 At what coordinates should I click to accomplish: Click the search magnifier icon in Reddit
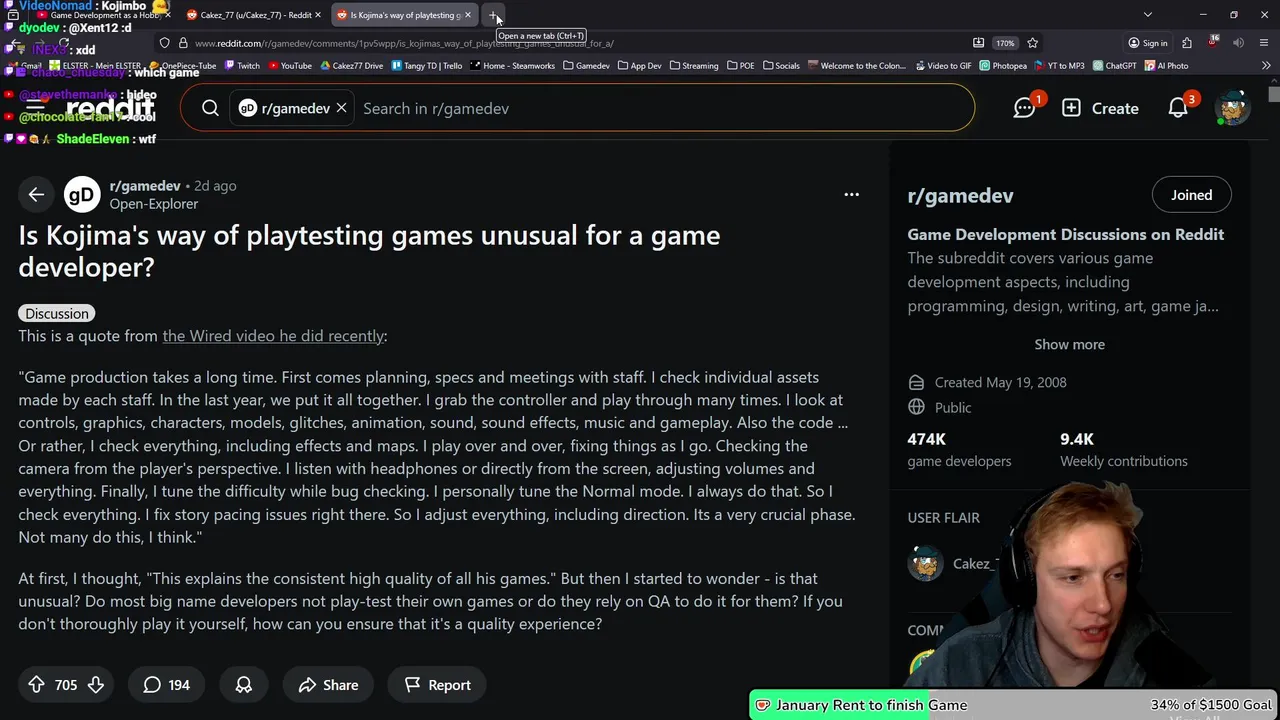[210, 108]
